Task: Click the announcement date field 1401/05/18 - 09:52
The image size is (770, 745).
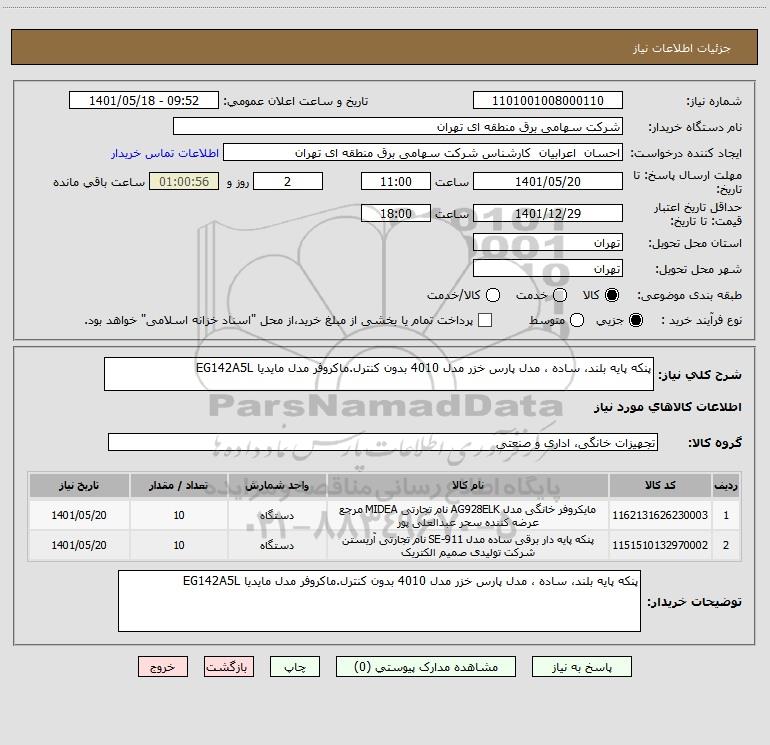Action: click(x=144, y=101)
